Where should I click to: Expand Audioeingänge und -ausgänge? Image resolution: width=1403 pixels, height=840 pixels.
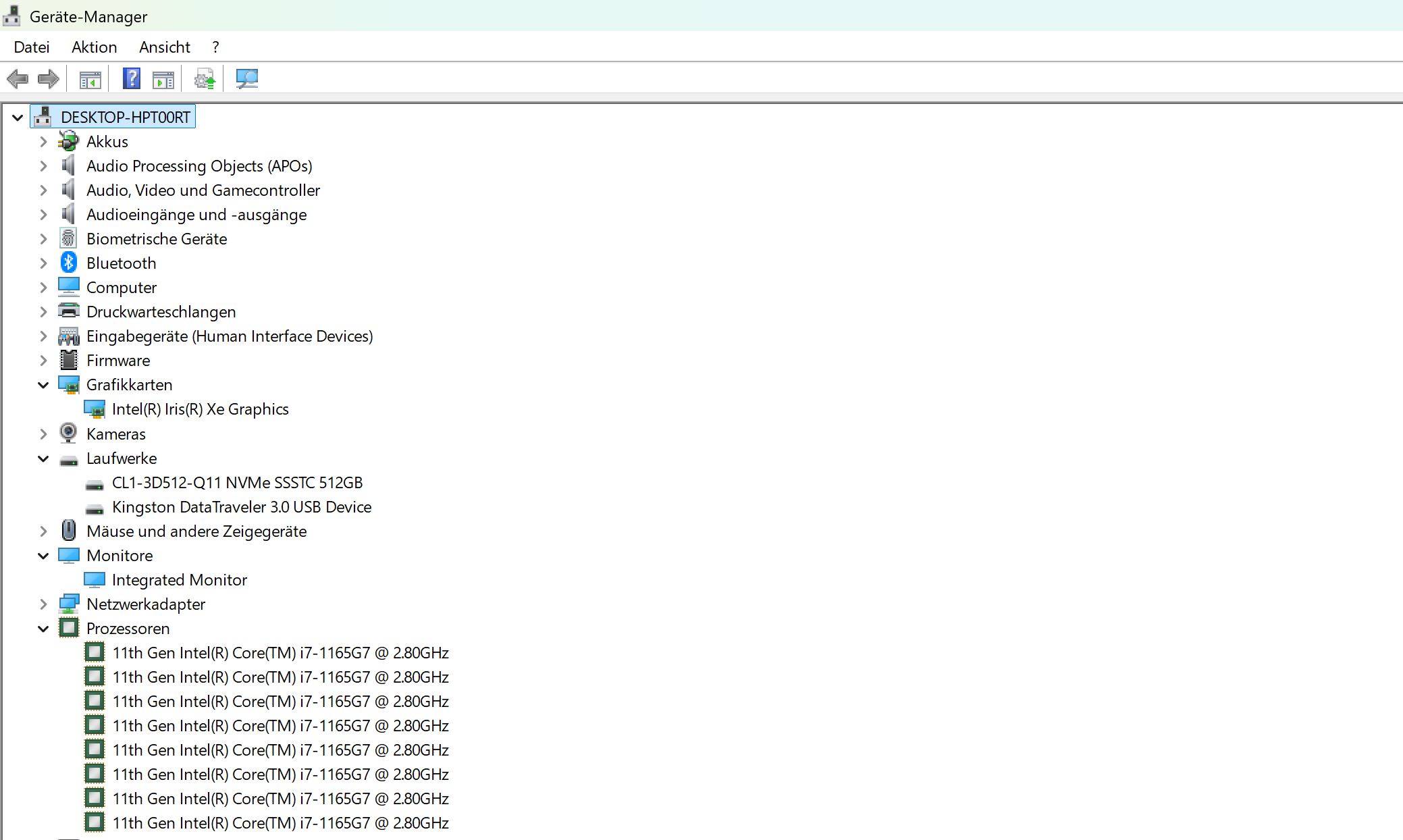(43, 215)
